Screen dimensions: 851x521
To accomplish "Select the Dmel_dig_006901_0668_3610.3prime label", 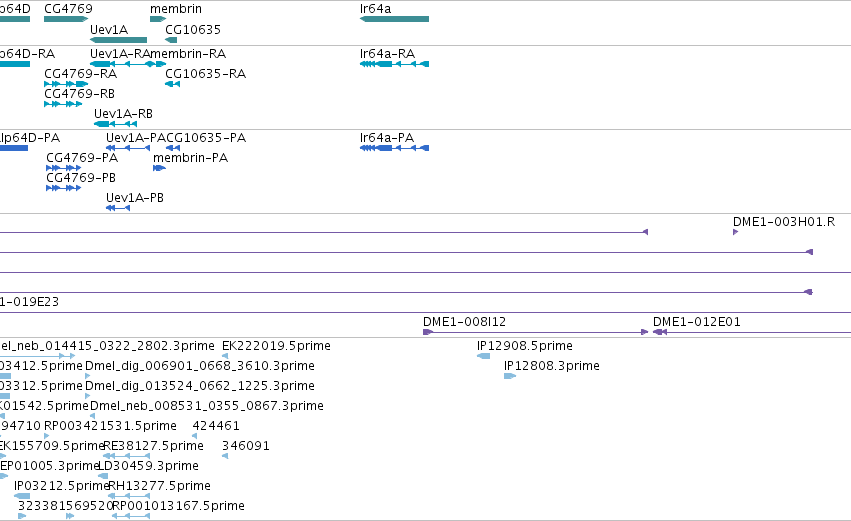I will (200, 366).
